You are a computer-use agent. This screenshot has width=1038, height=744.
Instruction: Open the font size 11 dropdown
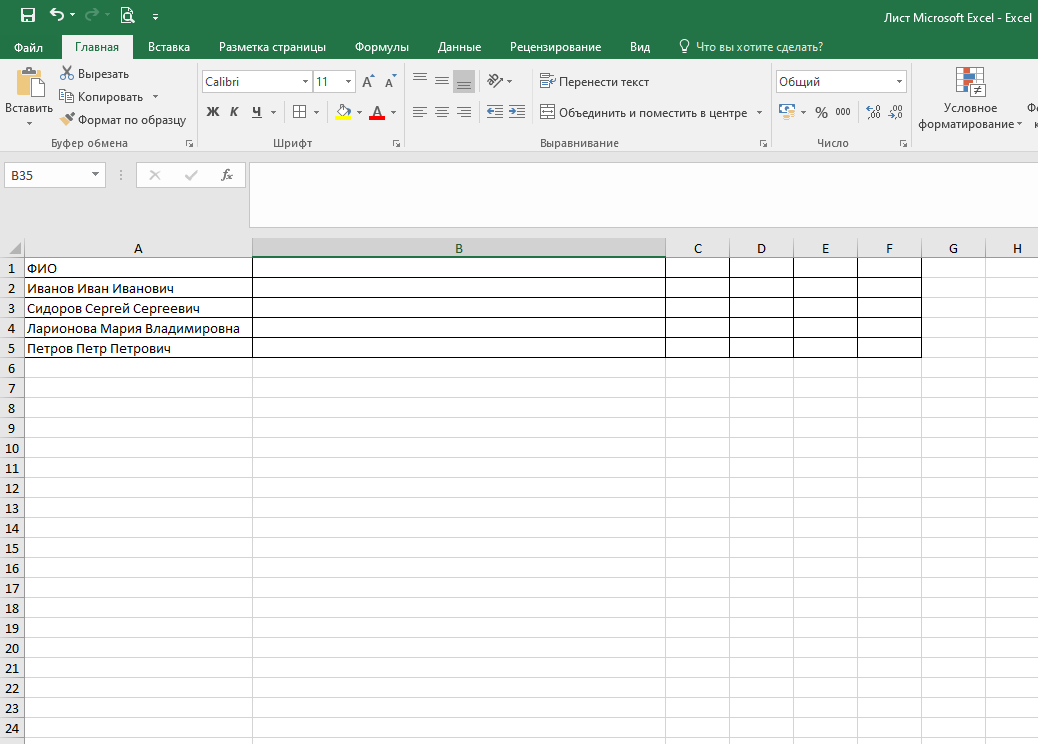(348, 81)
